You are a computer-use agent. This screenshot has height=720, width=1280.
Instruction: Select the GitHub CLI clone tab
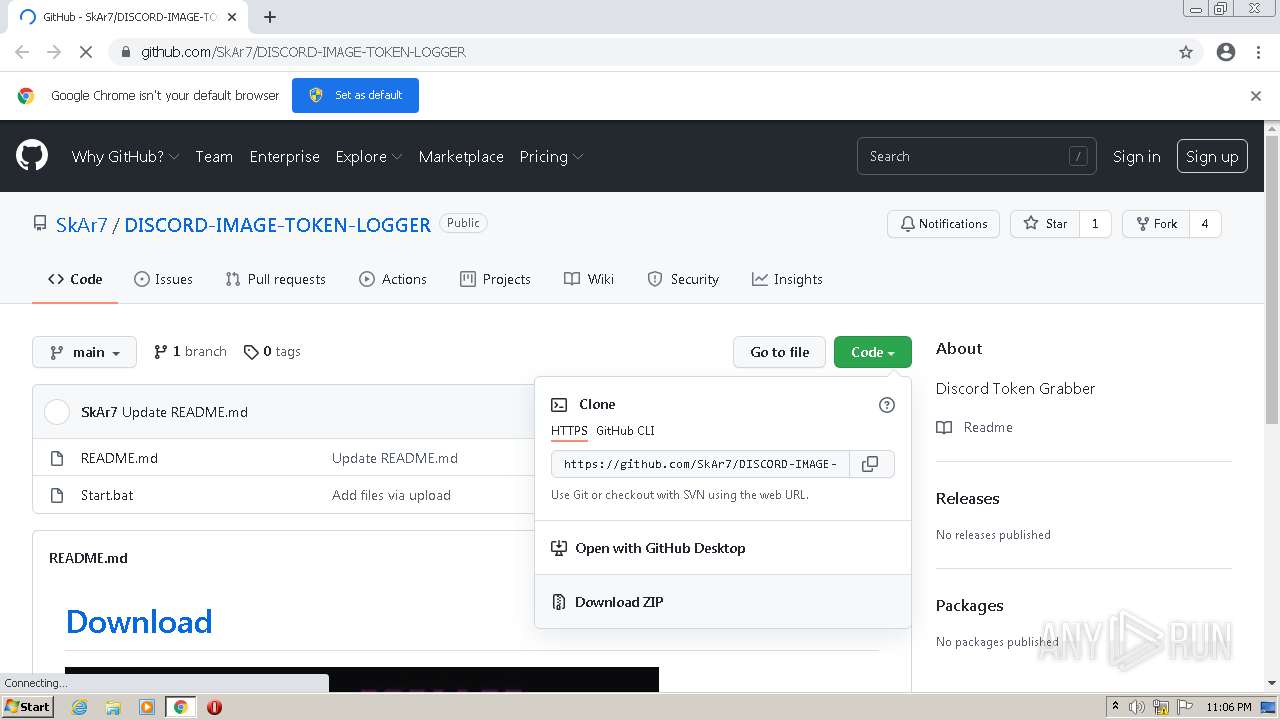coord(625,431)
